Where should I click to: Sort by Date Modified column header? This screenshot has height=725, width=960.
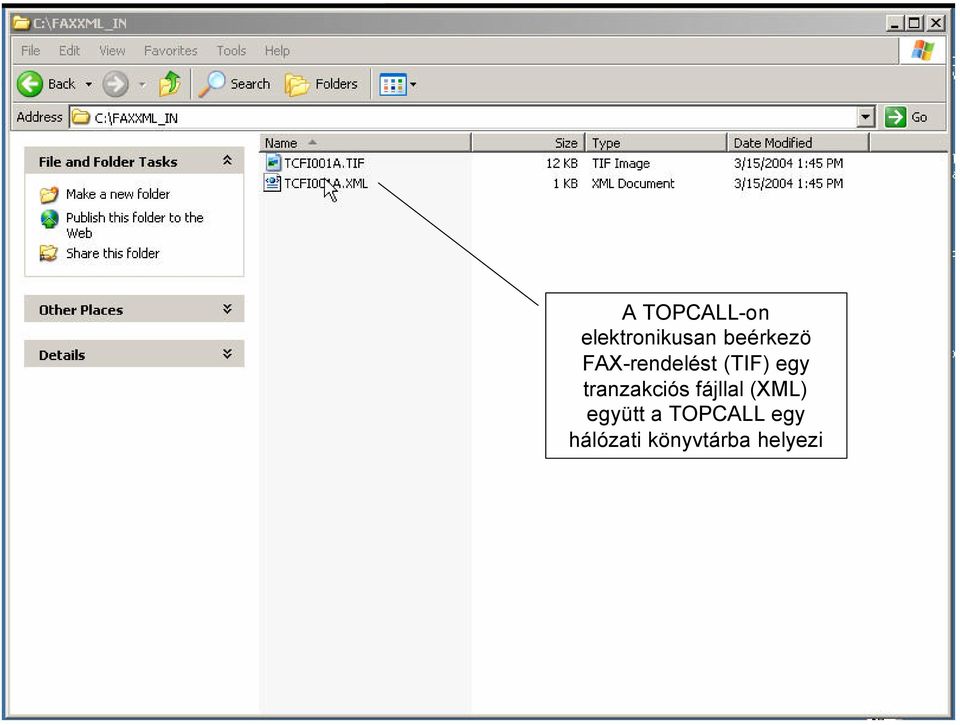click(x=798, y=143)
